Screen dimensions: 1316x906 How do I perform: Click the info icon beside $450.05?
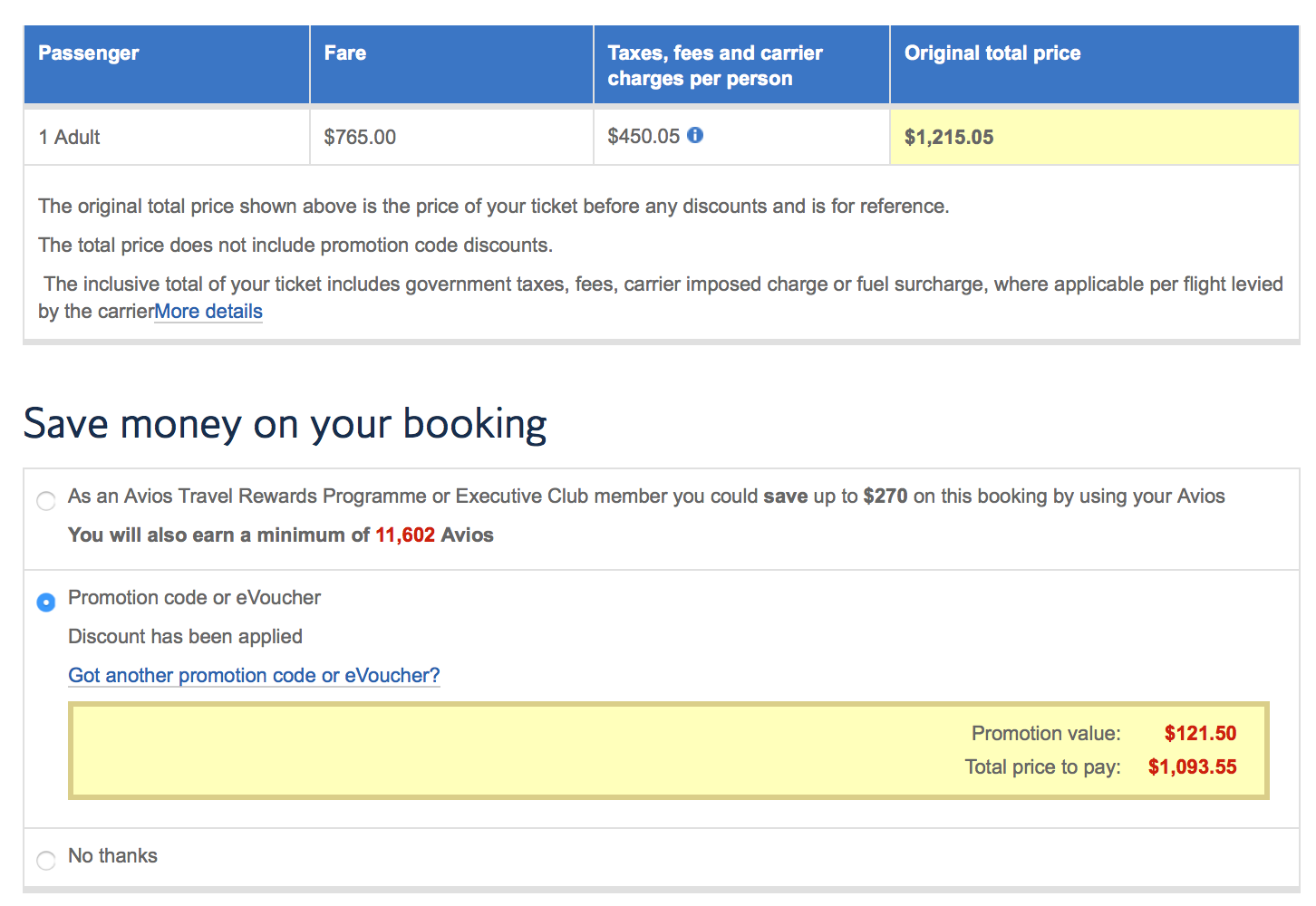click(695, 135)
